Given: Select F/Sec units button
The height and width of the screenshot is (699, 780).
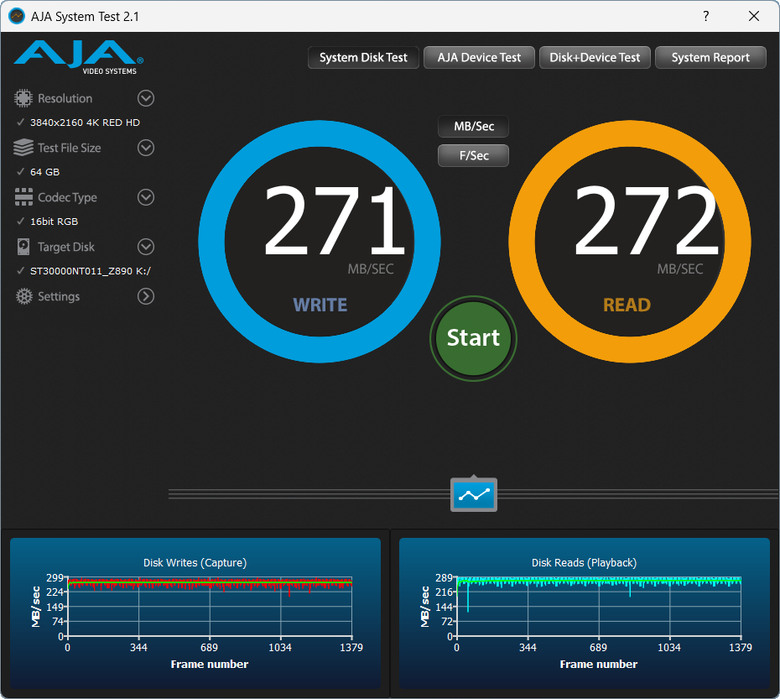Looking at the screenshot, I should point(474,155).
